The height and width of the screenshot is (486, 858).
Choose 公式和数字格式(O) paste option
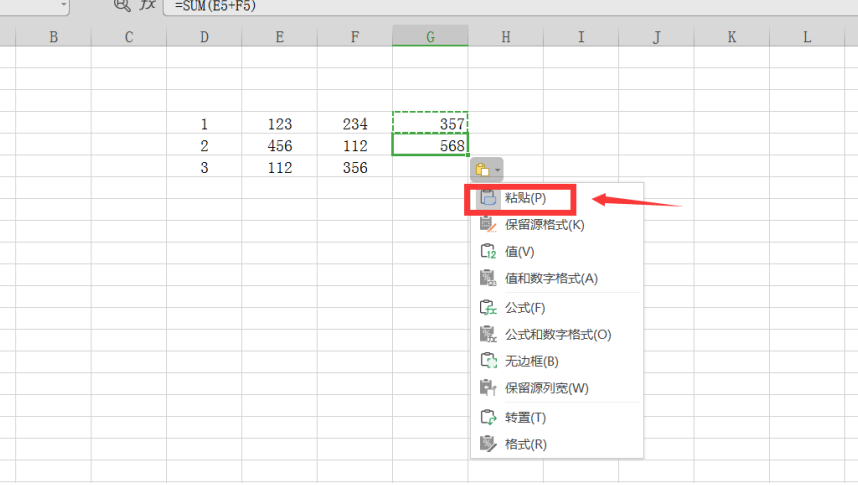click(x=557, y=334)
